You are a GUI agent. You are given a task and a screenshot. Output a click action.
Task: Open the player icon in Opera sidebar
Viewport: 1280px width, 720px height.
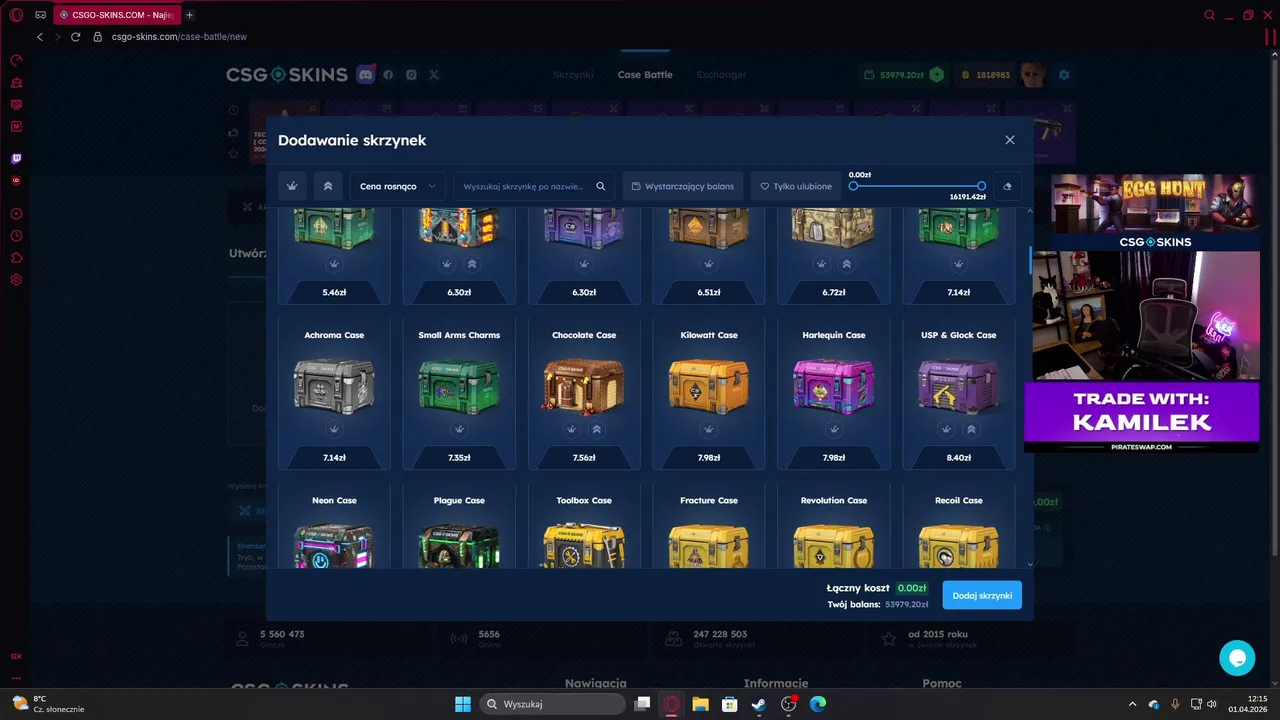click(x=16, y=214)
